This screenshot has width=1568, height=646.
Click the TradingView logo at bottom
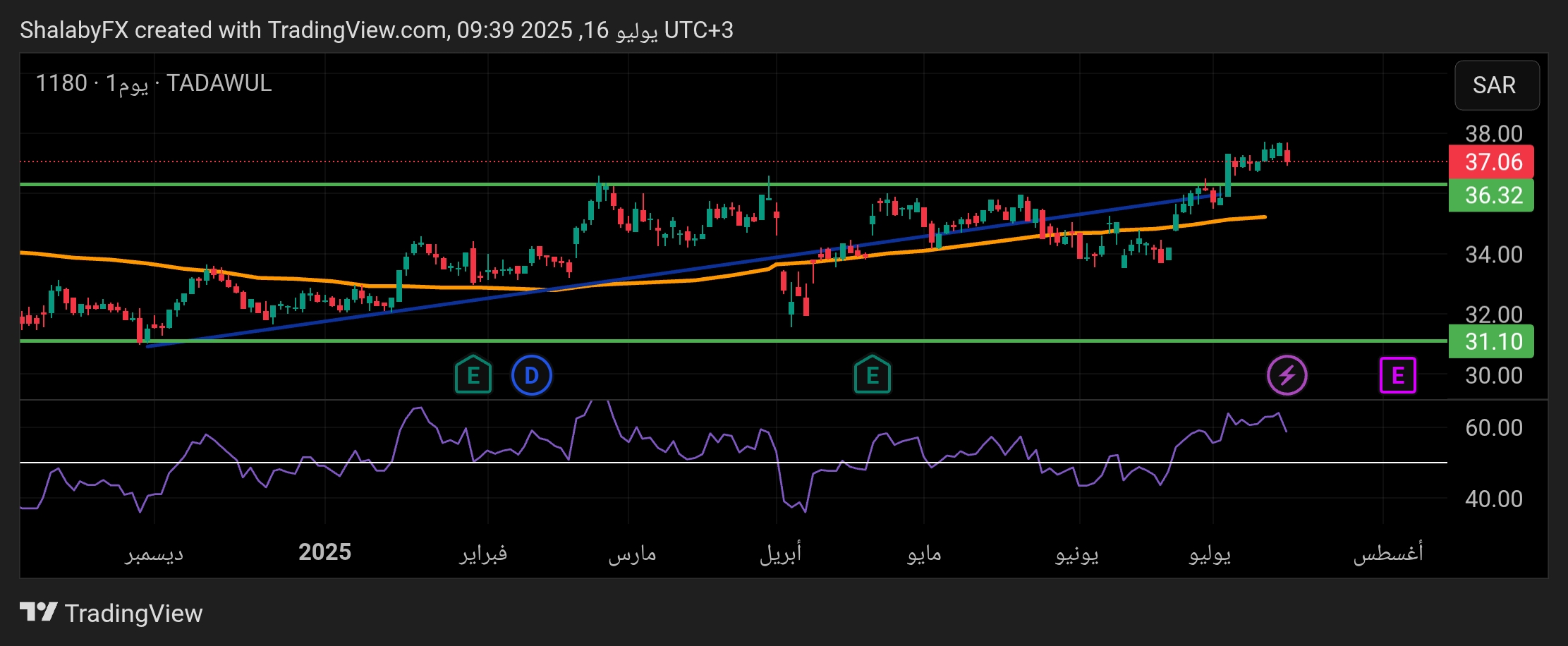[111, 613]
